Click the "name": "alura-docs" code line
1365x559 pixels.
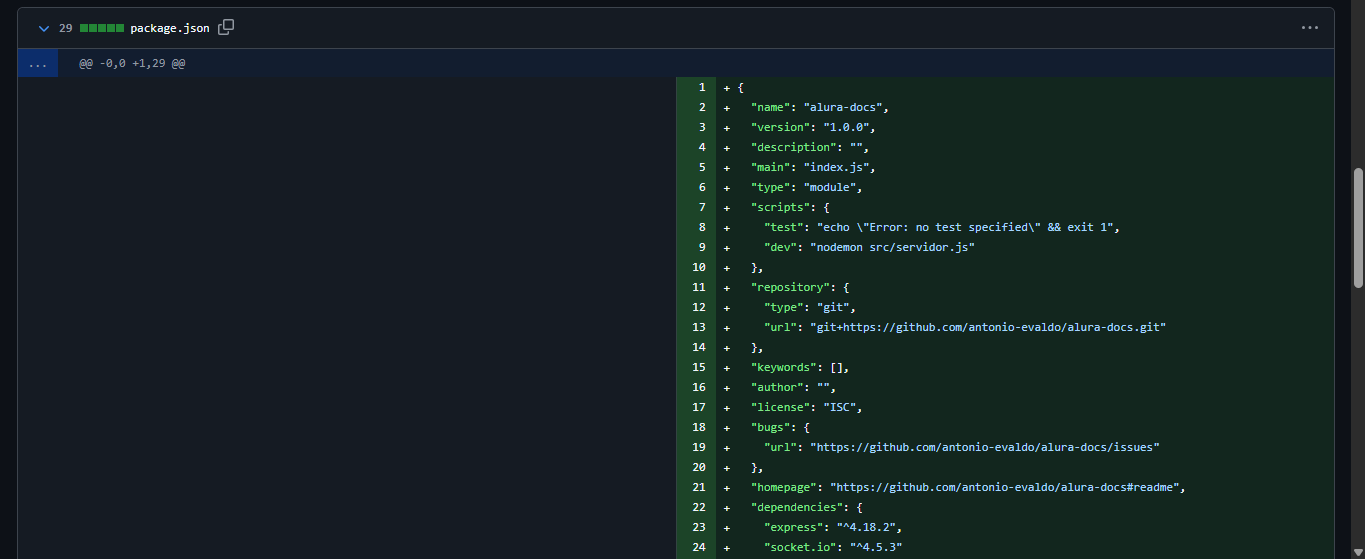click(819, 107)
